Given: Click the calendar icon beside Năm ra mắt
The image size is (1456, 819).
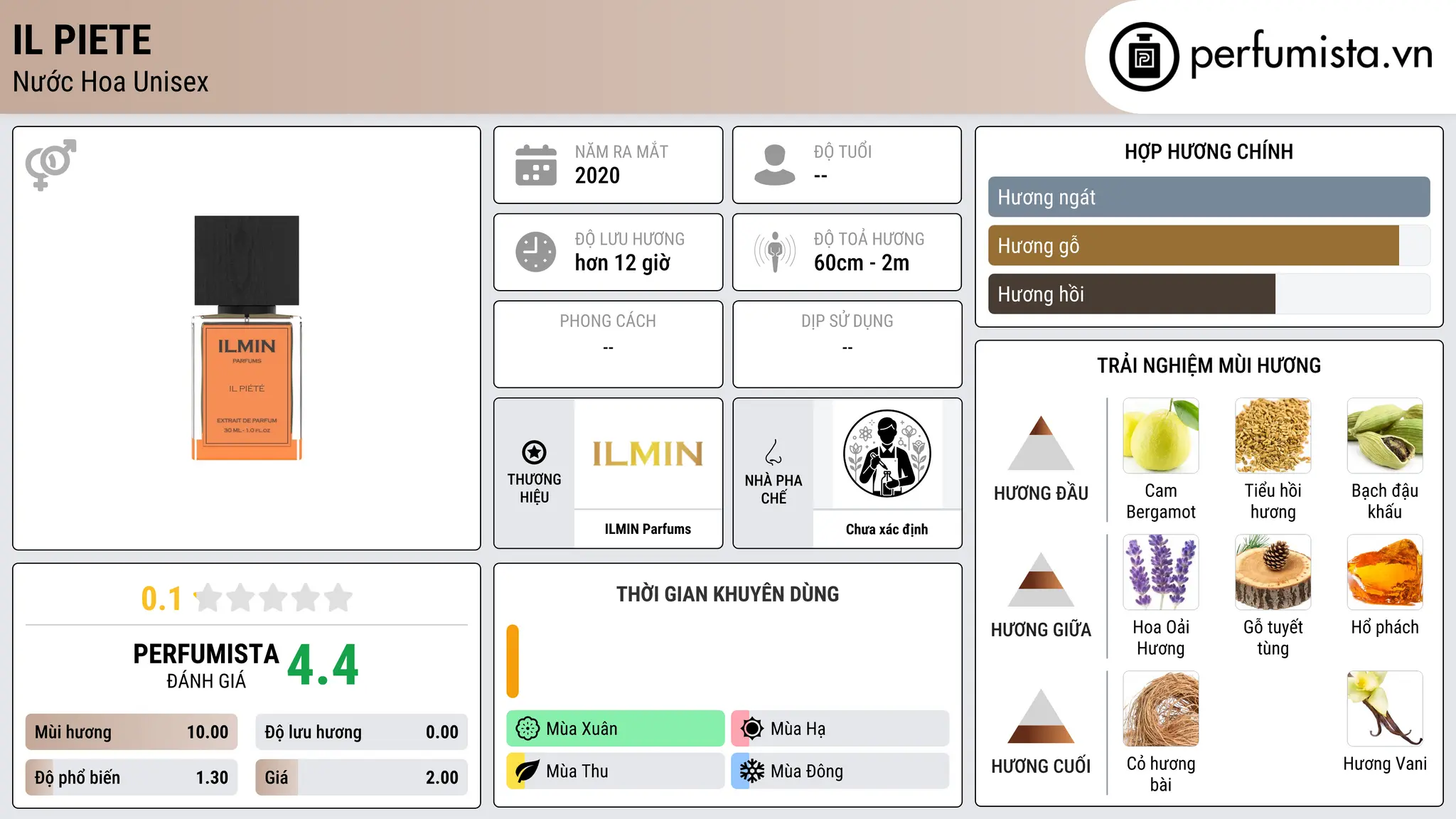Looking at the screenshot, I should [x=536, y=165].
